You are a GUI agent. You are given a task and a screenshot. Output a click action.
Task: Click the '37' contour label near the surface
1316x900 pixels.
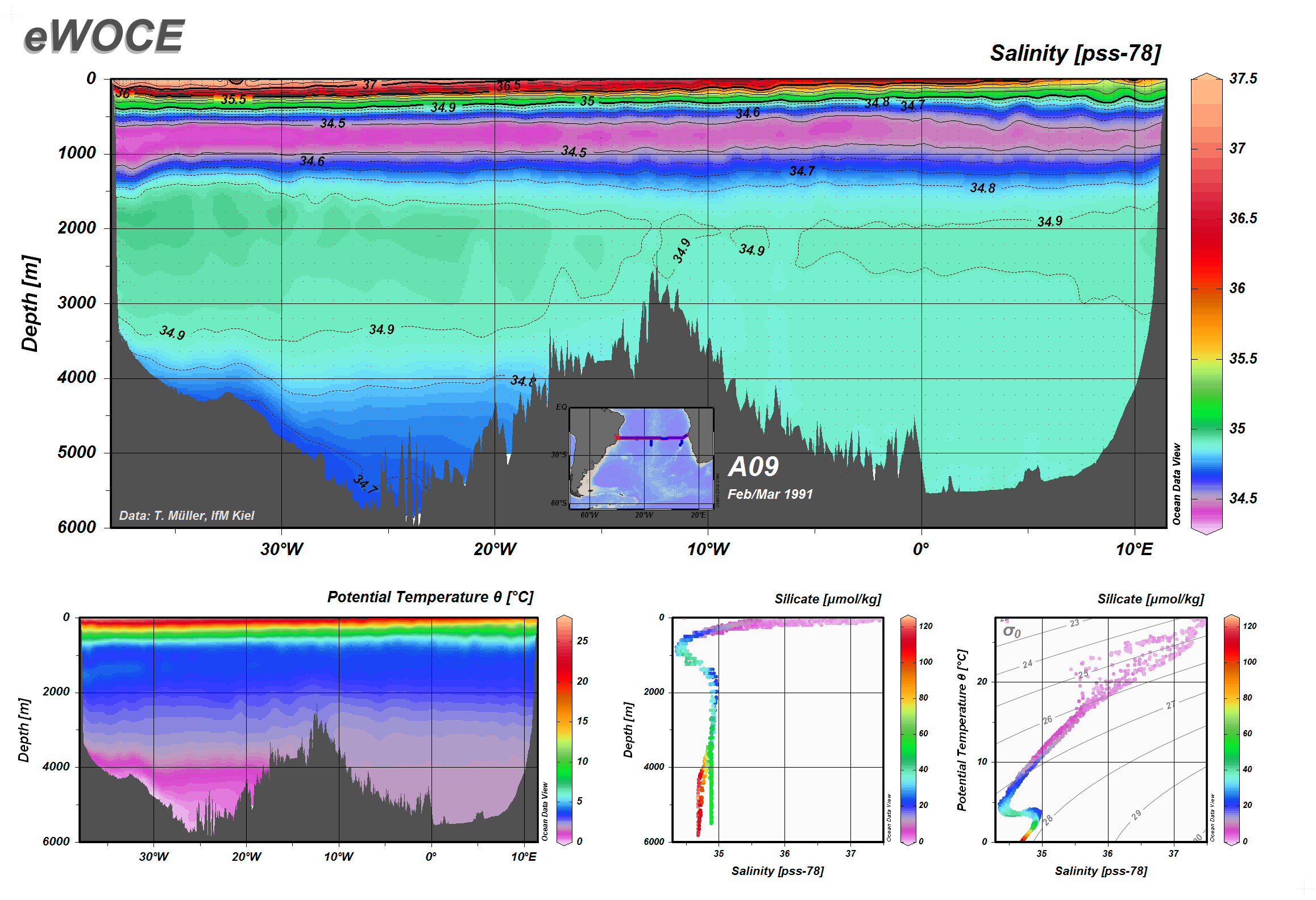[370, 85]
